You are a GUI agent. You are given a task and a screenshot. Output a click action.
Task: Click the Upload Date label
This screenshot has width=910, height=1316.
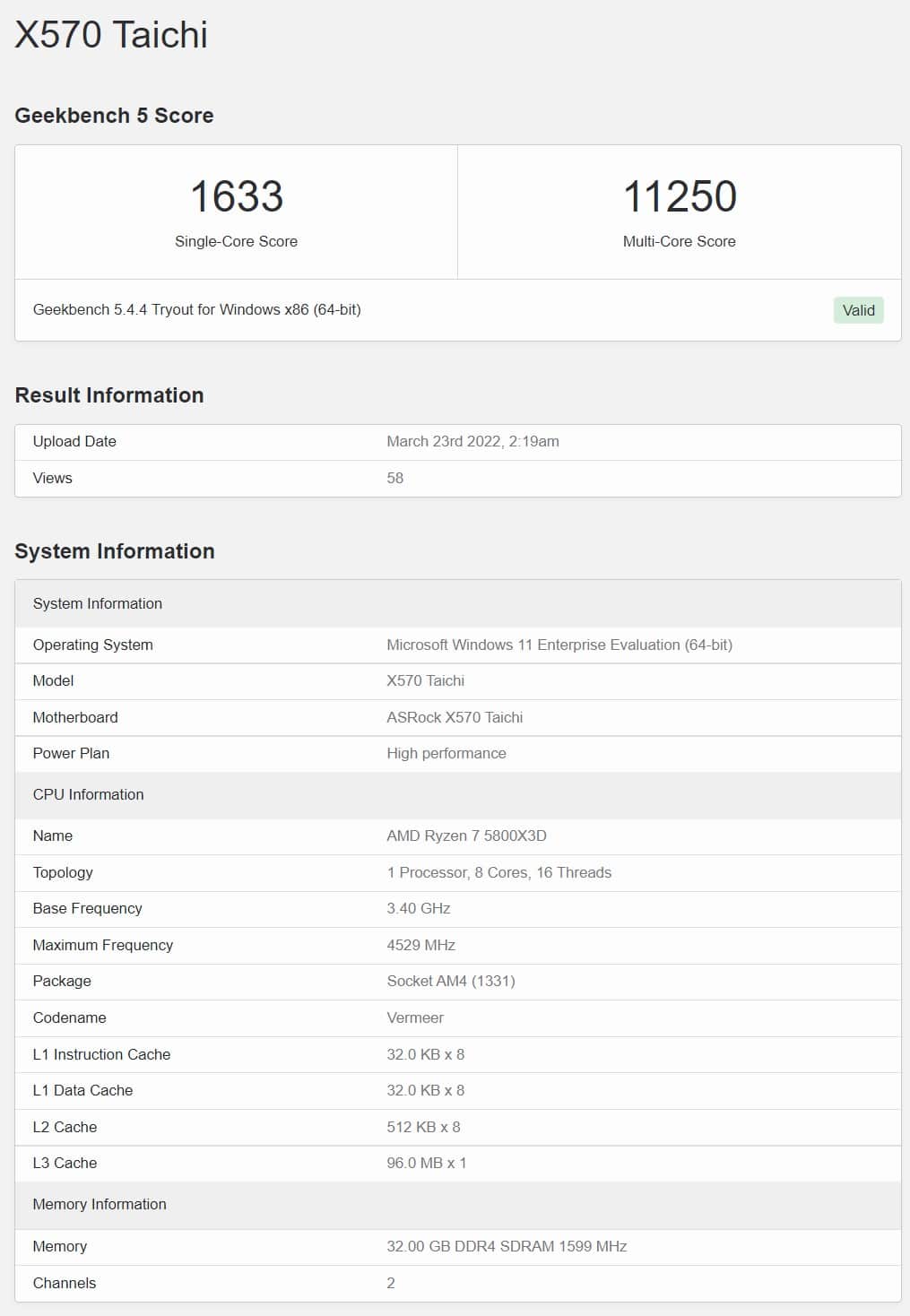(x=74, y=441)
